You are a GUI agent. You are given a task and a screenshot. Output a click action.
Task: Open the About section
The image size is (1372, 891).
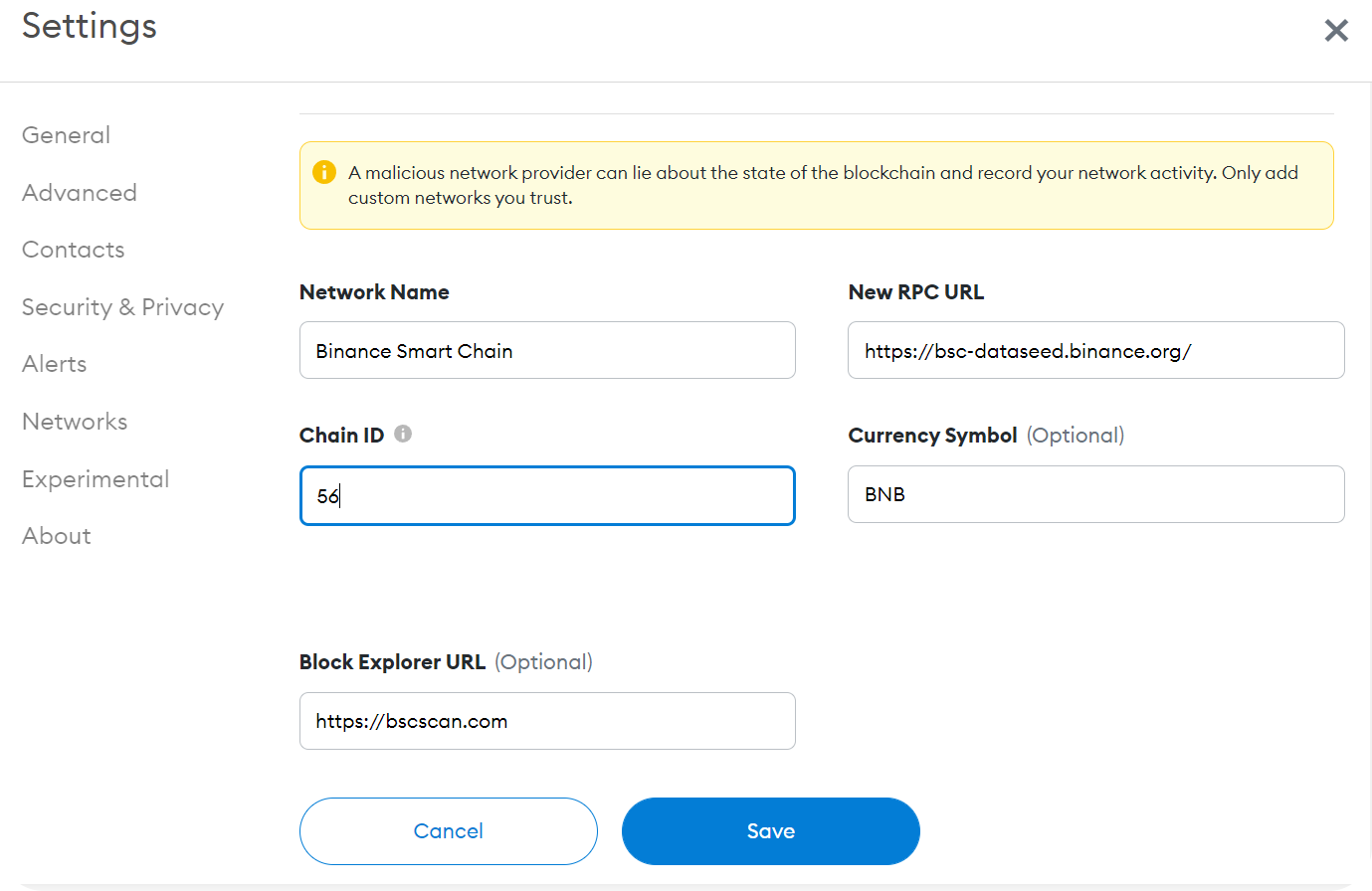tap(57, 536)
